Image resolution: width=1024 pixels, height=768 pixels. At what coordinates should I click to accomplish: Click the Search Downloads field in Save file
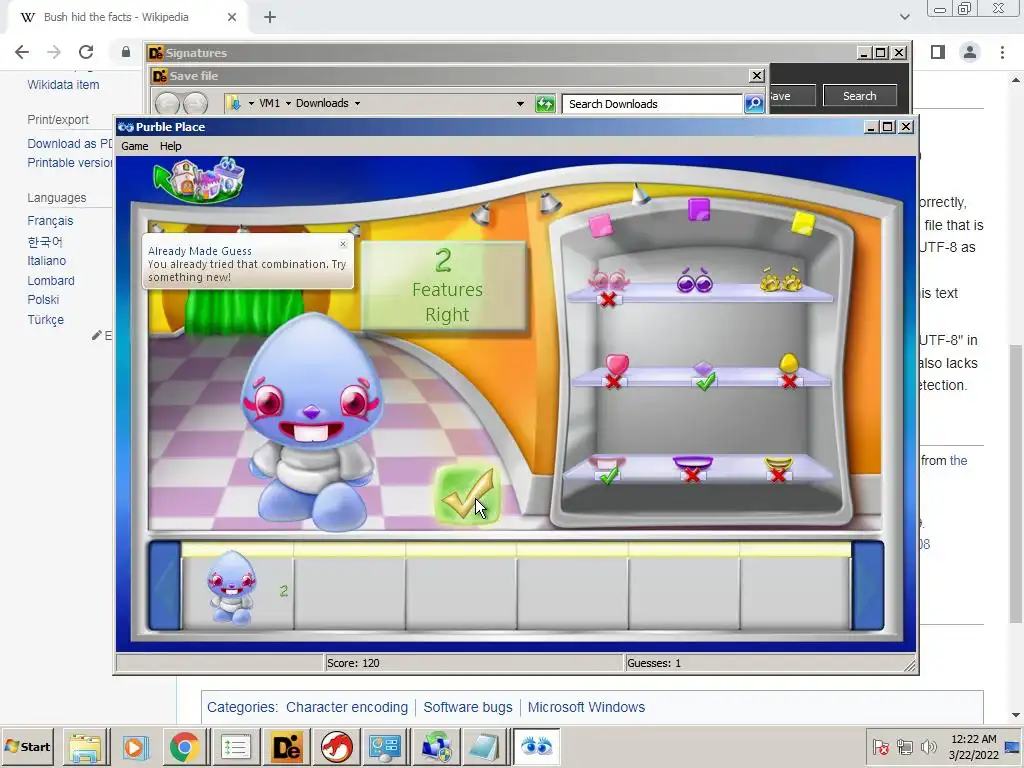point(652,104)
